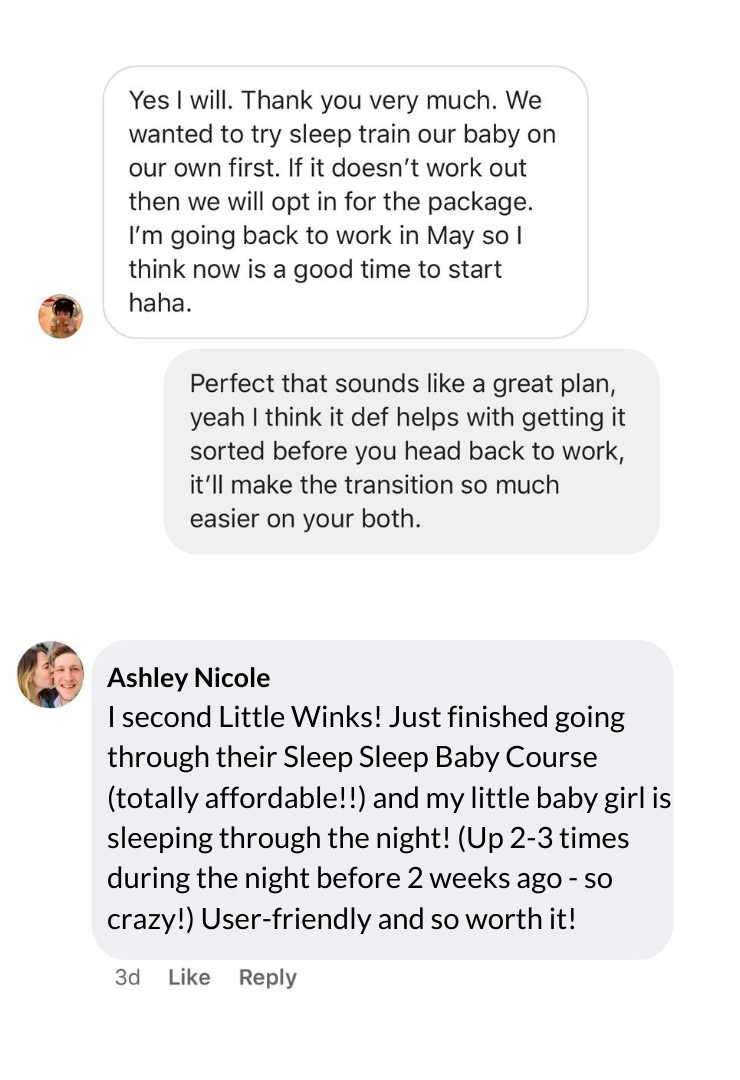740x1080 pixels.
Task: Click the "(totally affordable!!)" phrase
Action: (236, 798)
